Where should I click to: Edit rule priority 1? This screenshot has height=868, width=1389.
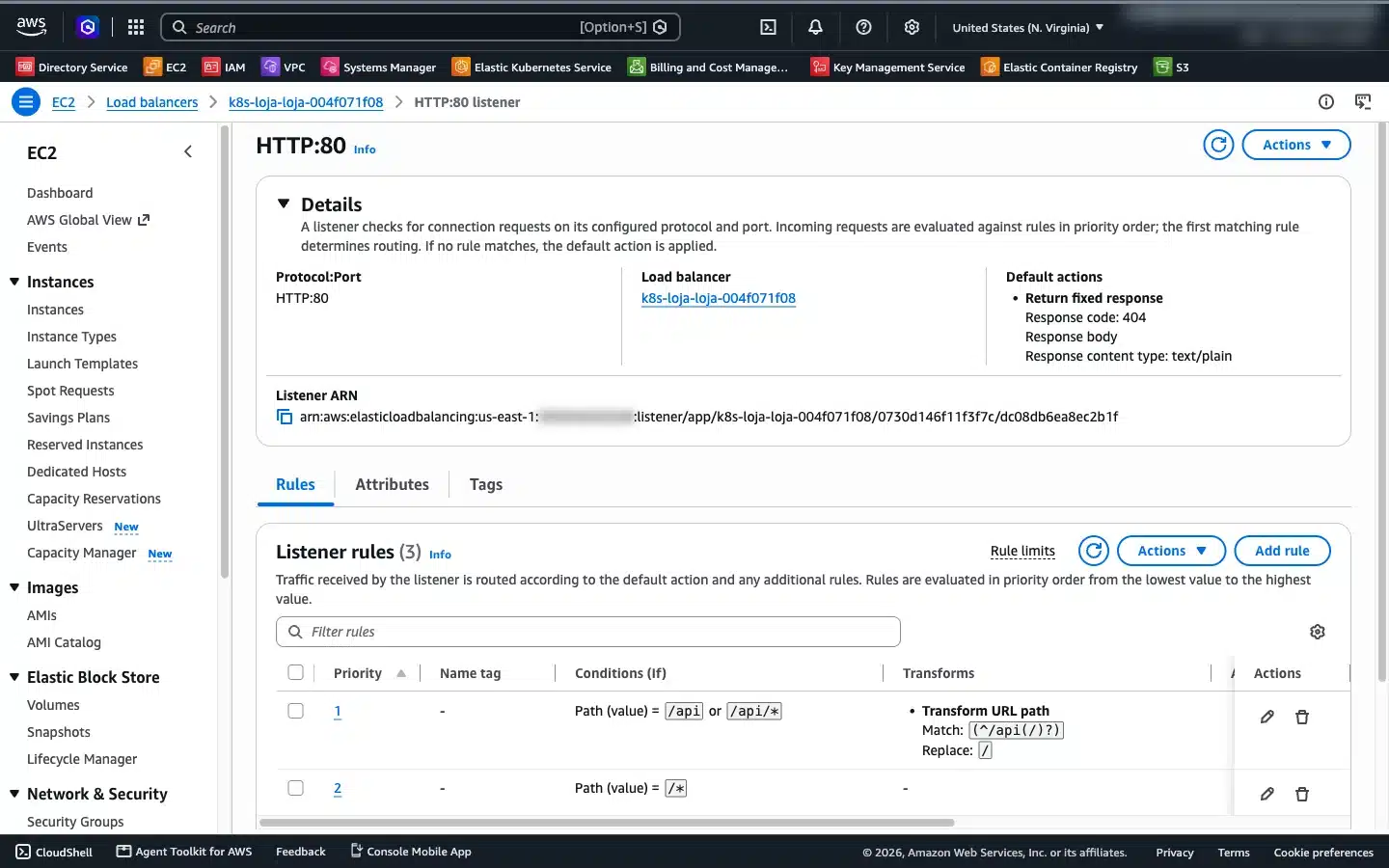click(x=1267, y=717)
